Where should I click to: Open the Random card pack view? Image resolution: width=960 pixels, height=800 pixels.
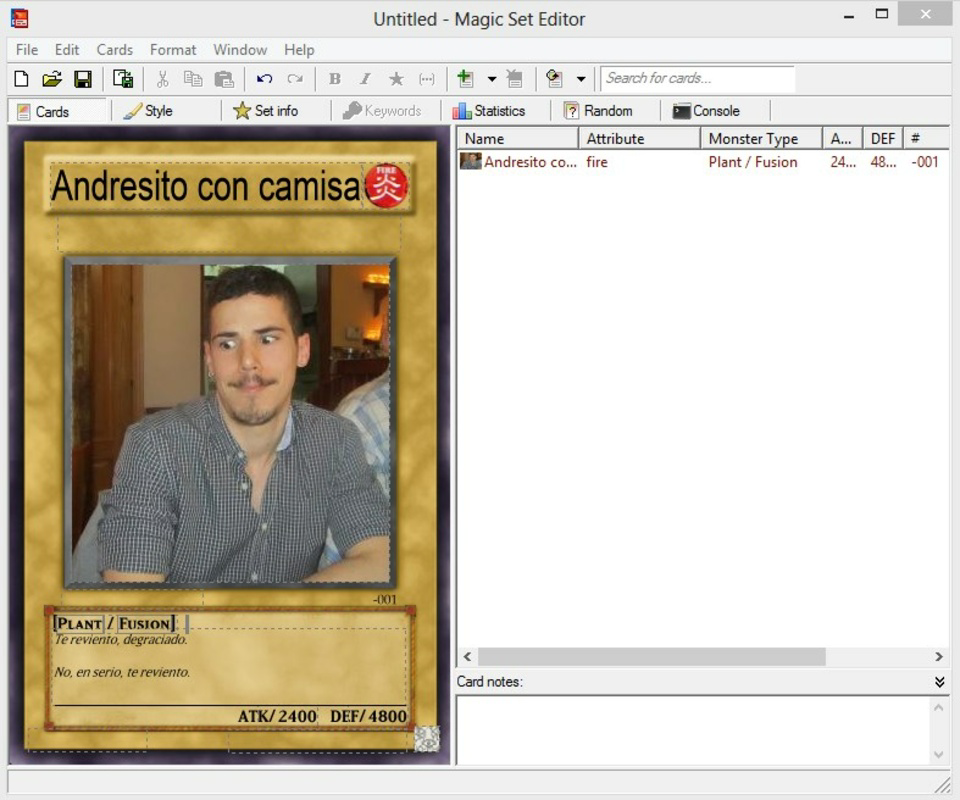tap(604, 110)
